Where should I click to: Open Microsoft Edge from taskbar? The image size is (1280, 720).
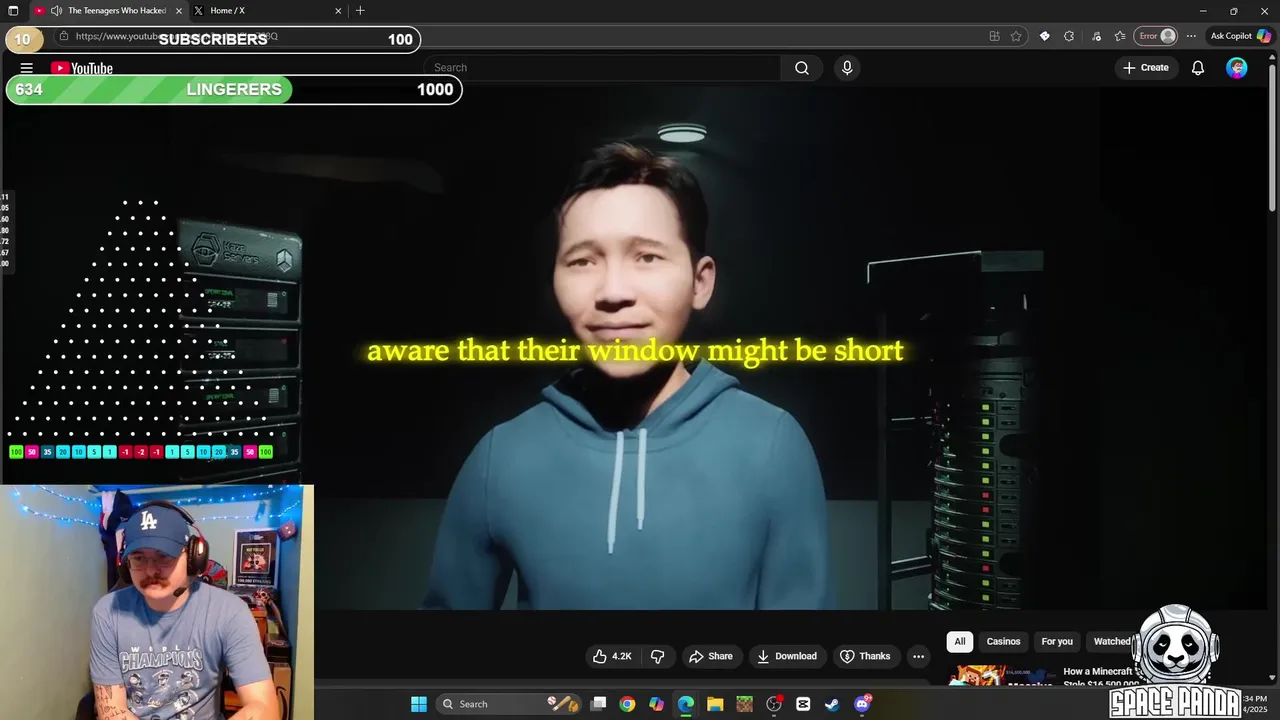pyautogui.click(x=686, y=704)
